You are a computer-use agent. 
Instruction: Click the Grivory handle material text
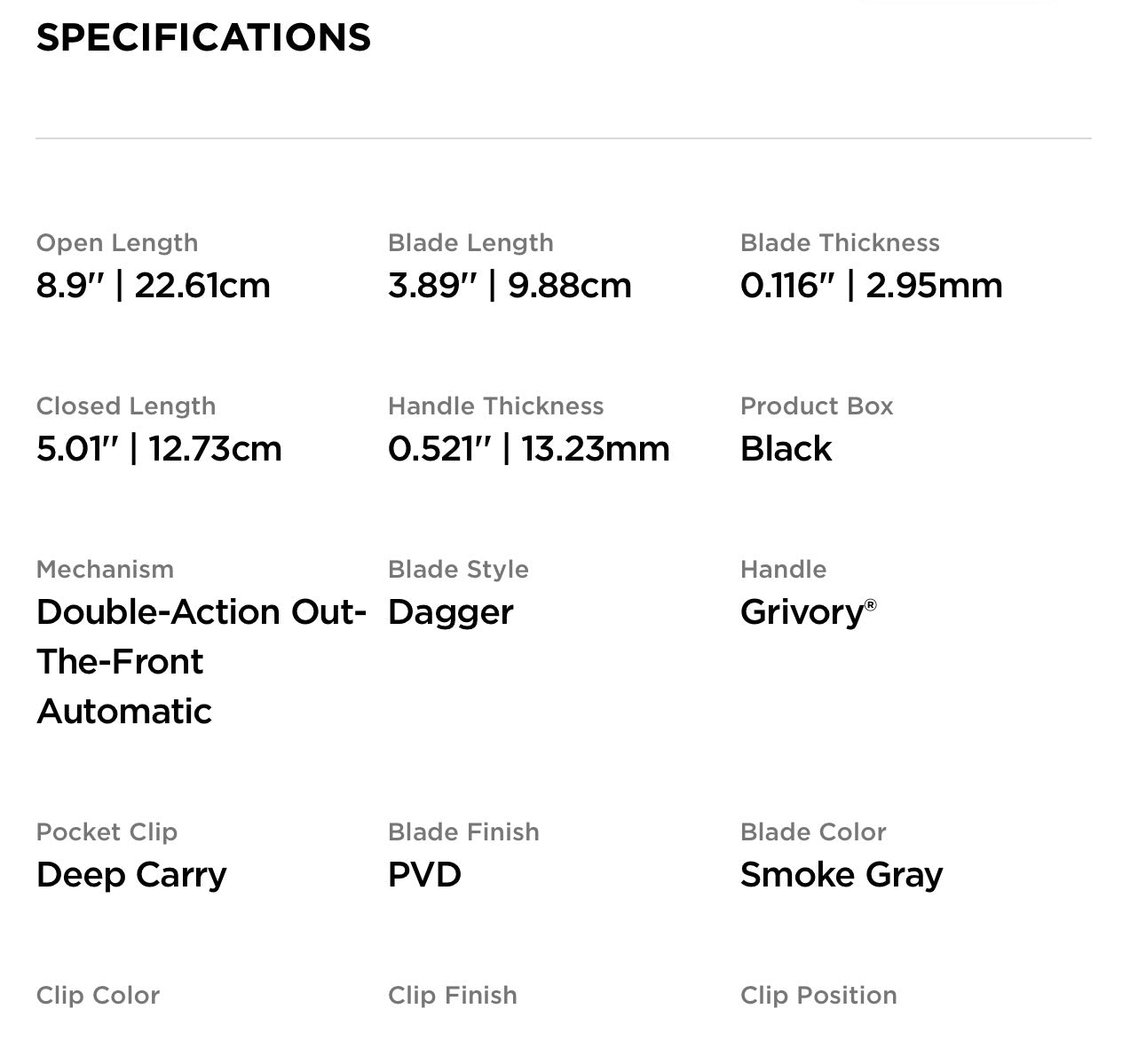pos(801,612)
